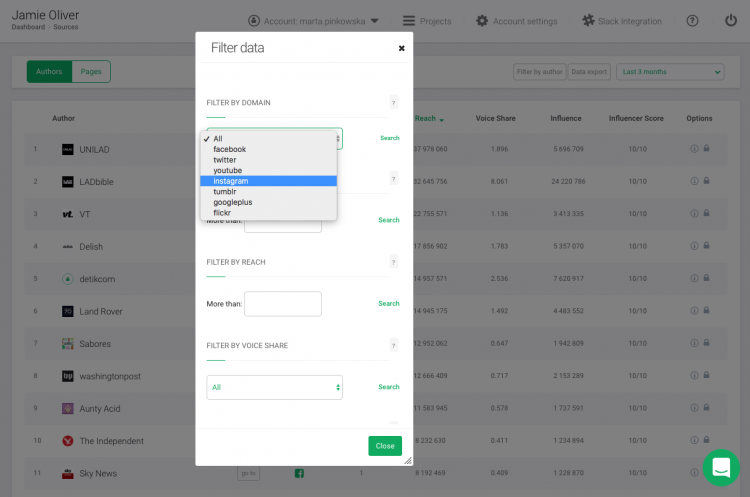Select youtube from domain dropdown options
The image size is (750, 497).
tap(268, 170)
